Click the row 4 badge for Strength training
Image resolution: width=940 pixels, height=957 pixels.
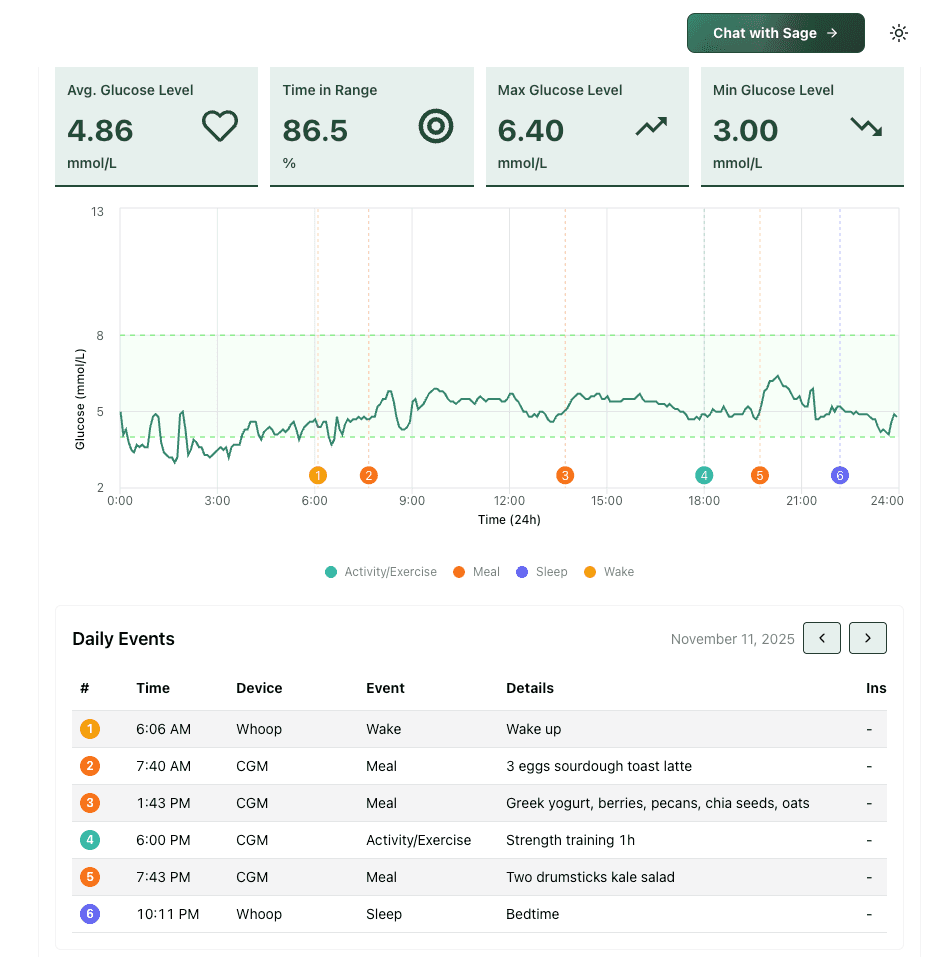pyautogui.click(x=90, y=840)
